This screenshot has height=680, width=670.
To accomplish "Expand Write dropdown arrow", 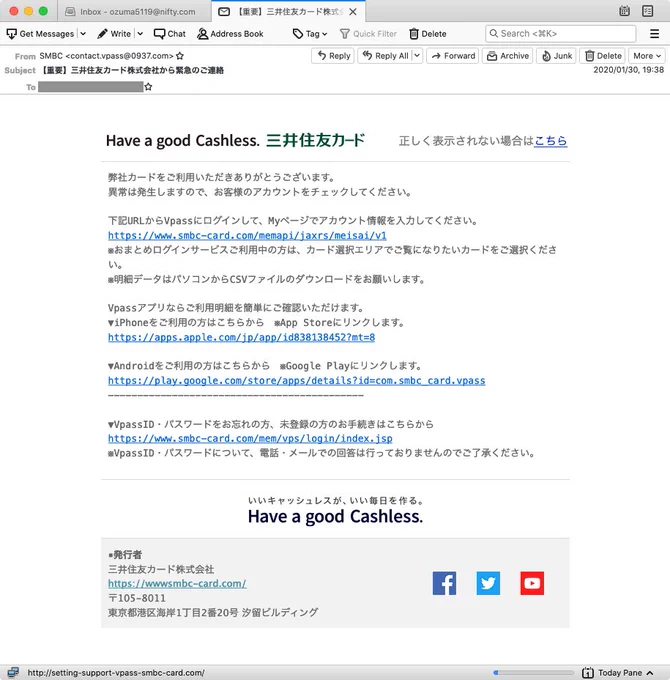I will click(x=140, y=34).
